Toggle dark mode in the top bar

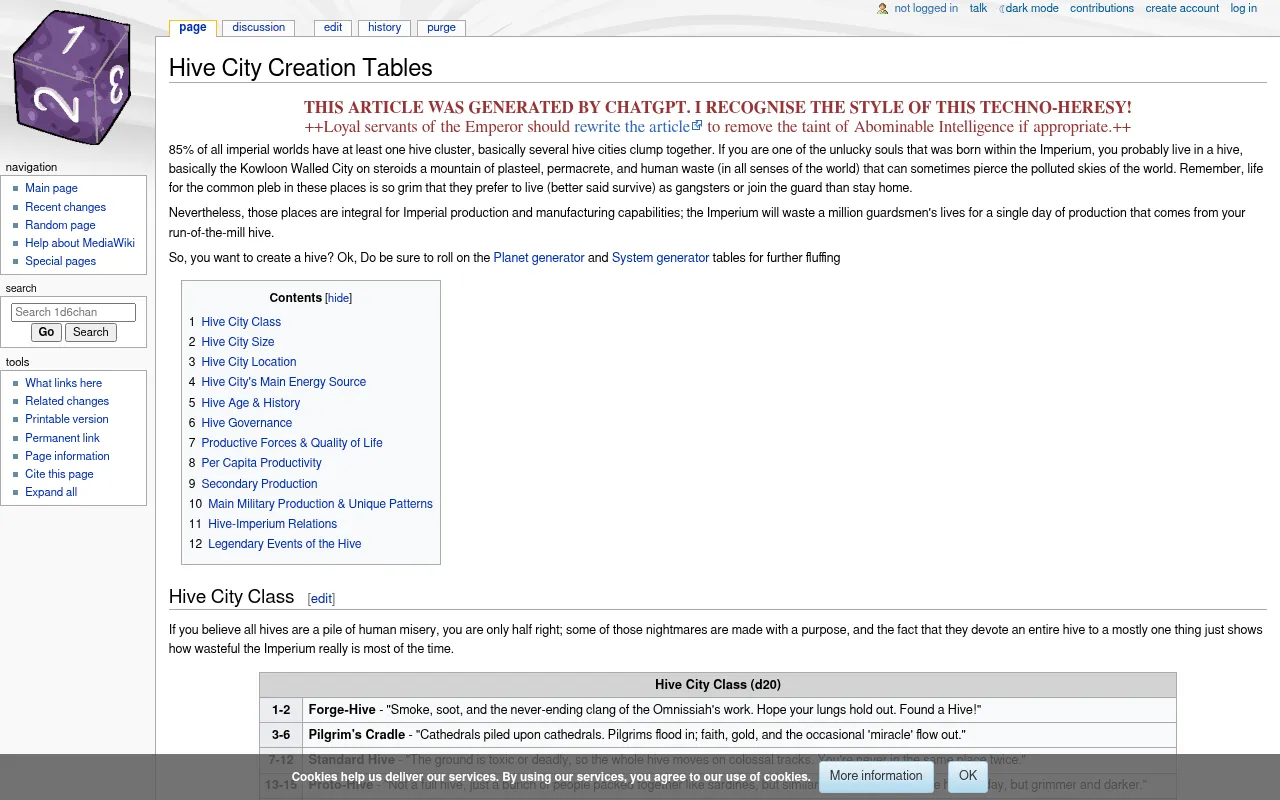coord(1031,8)
